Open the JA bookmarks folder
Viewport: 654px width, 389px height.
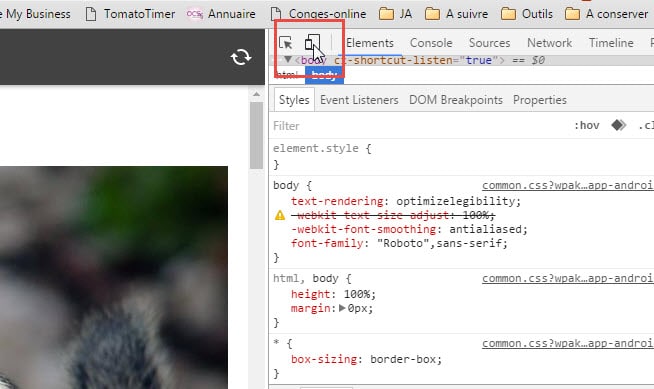click(395, 14)
